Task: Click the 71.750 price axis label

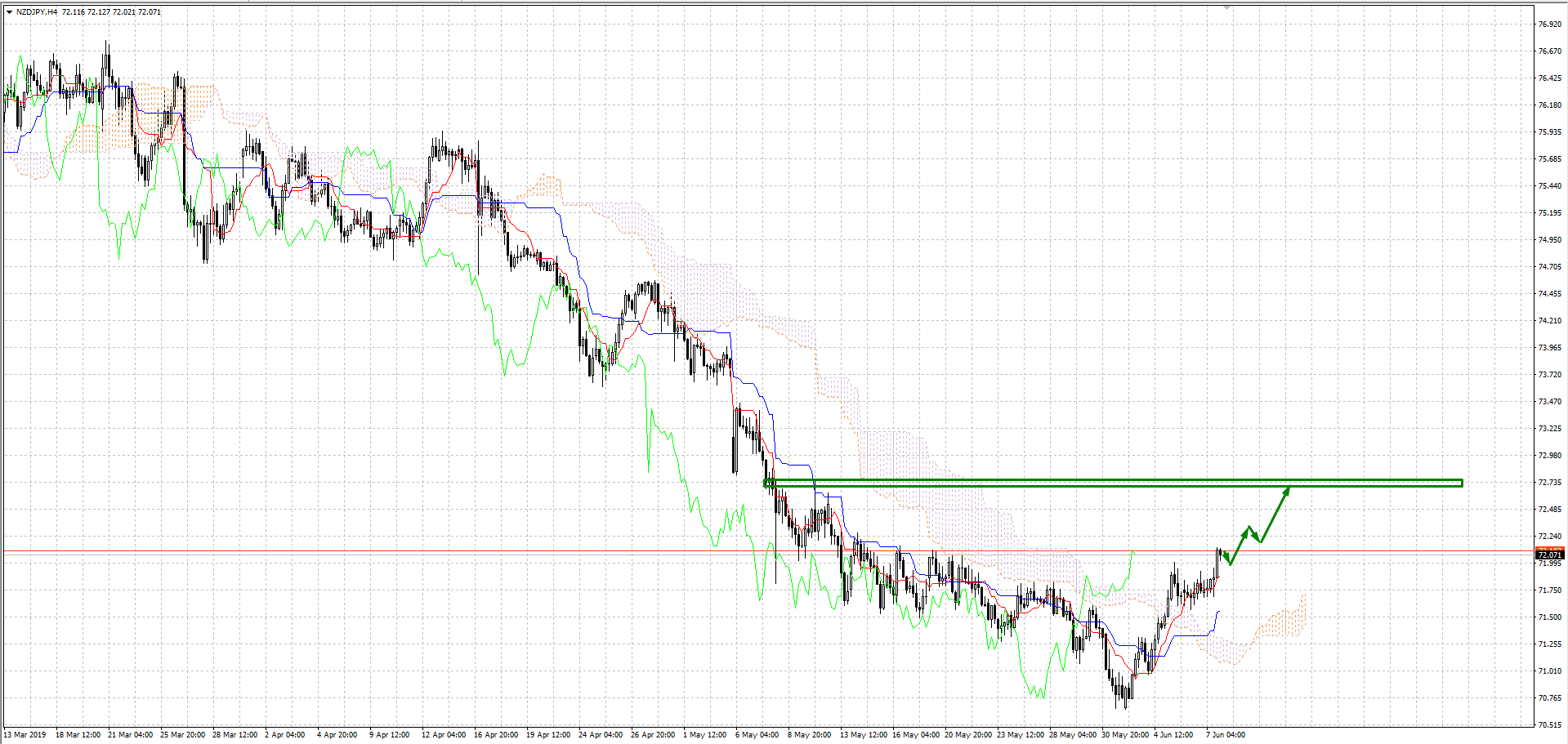Action: 1549,590
